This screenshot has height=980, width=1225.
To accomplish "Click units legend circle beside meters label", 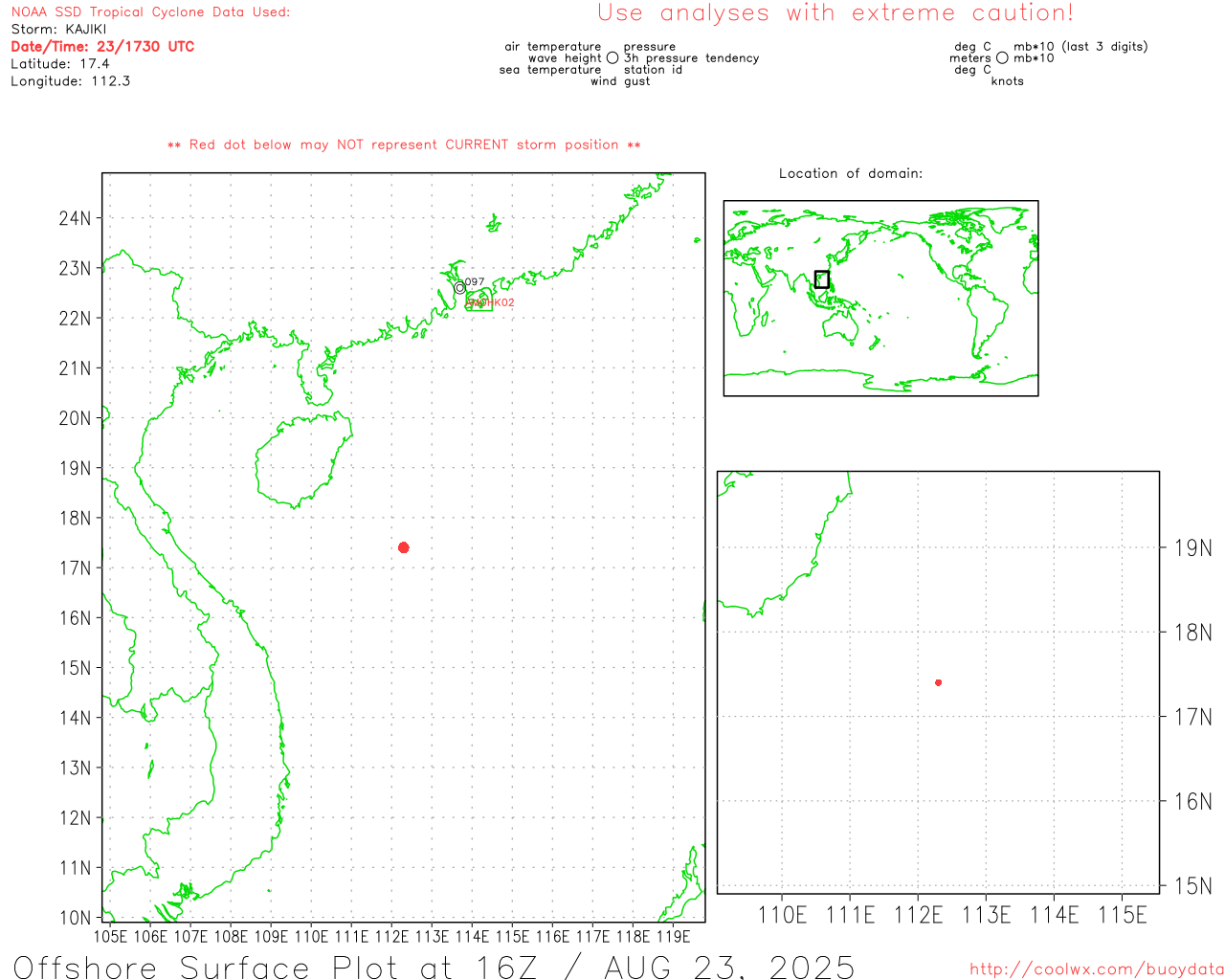I will coord(1002,57).
